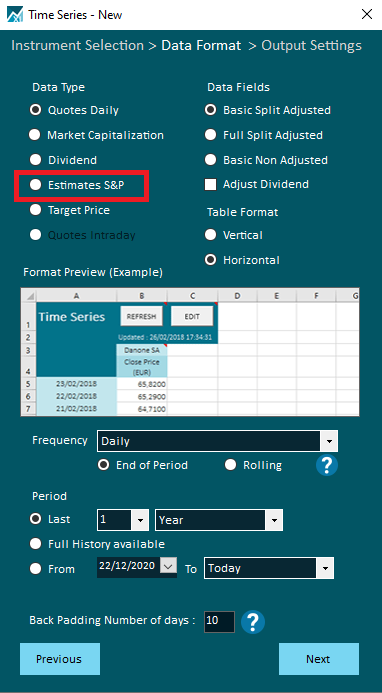The image size is (382, 693).
Task: Enable the Adjust Dividend checkbox
Action: [210, 184]
